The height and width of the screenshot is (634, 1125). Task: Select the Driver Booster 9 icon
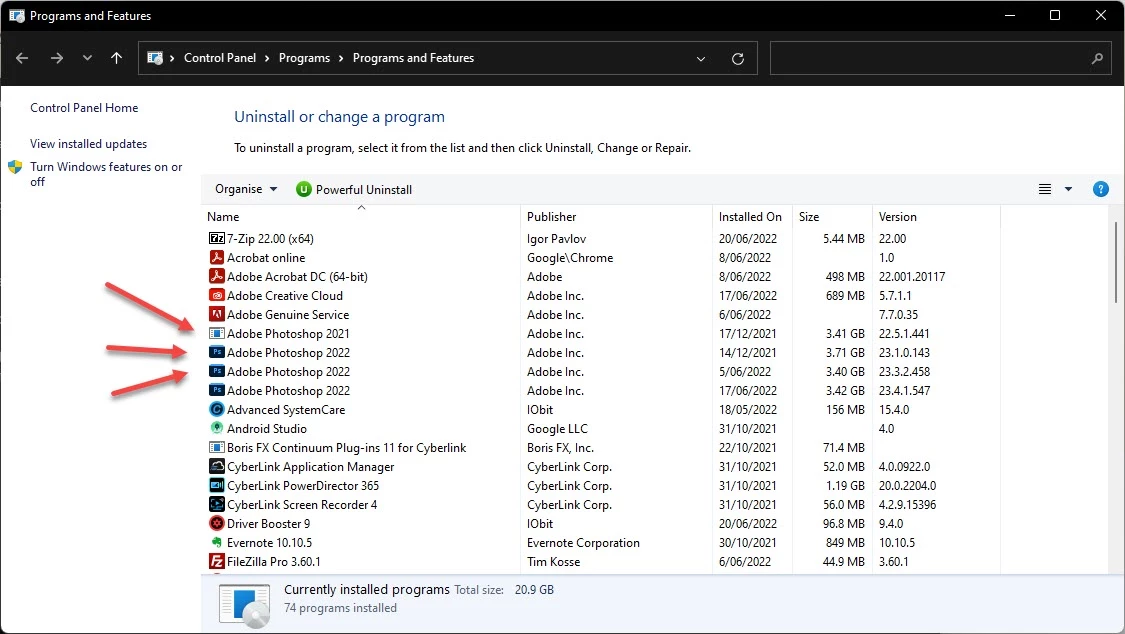coord(216,524)
